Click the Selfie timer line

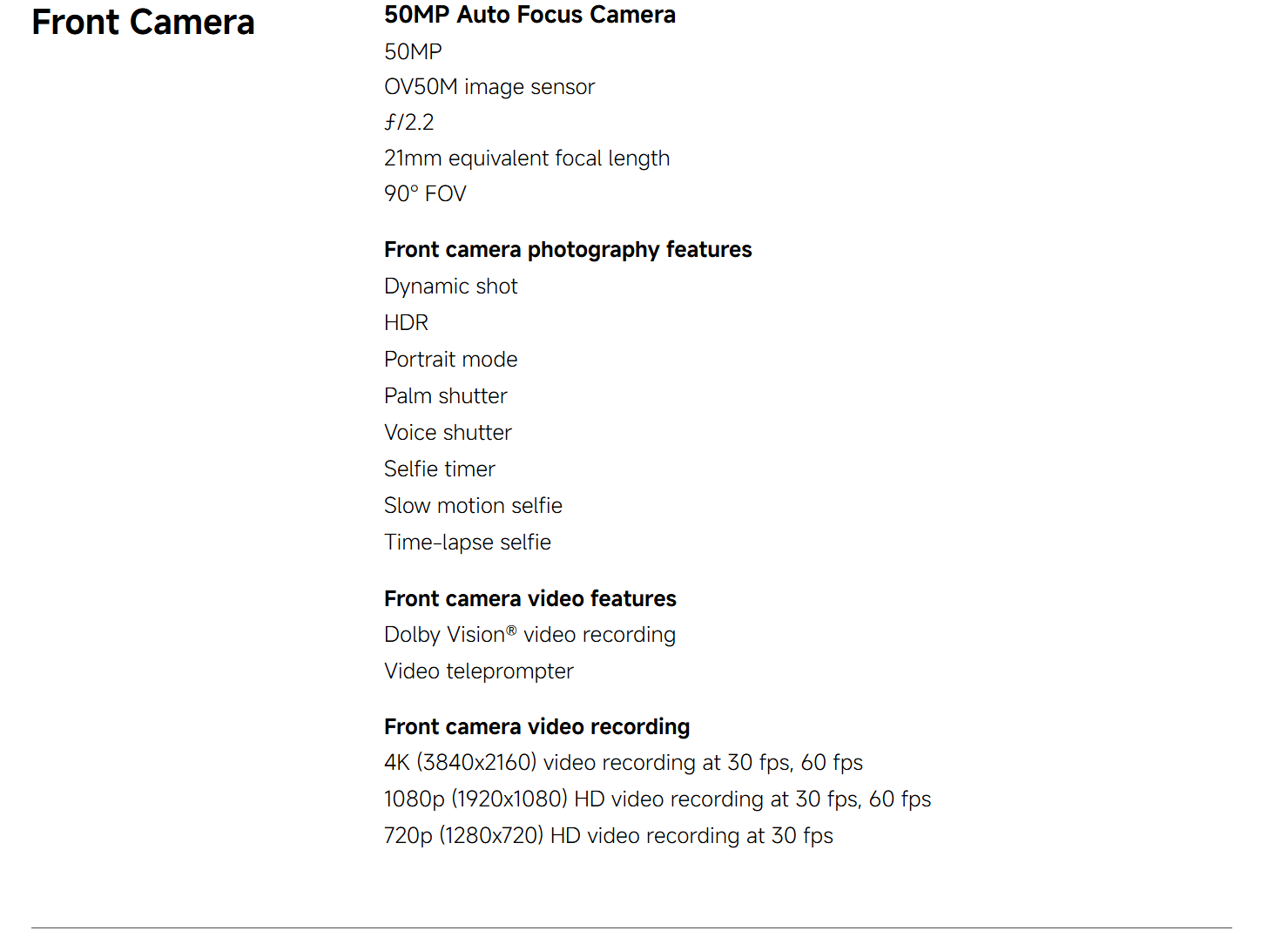pyautogui.click(x=439, y=469)
